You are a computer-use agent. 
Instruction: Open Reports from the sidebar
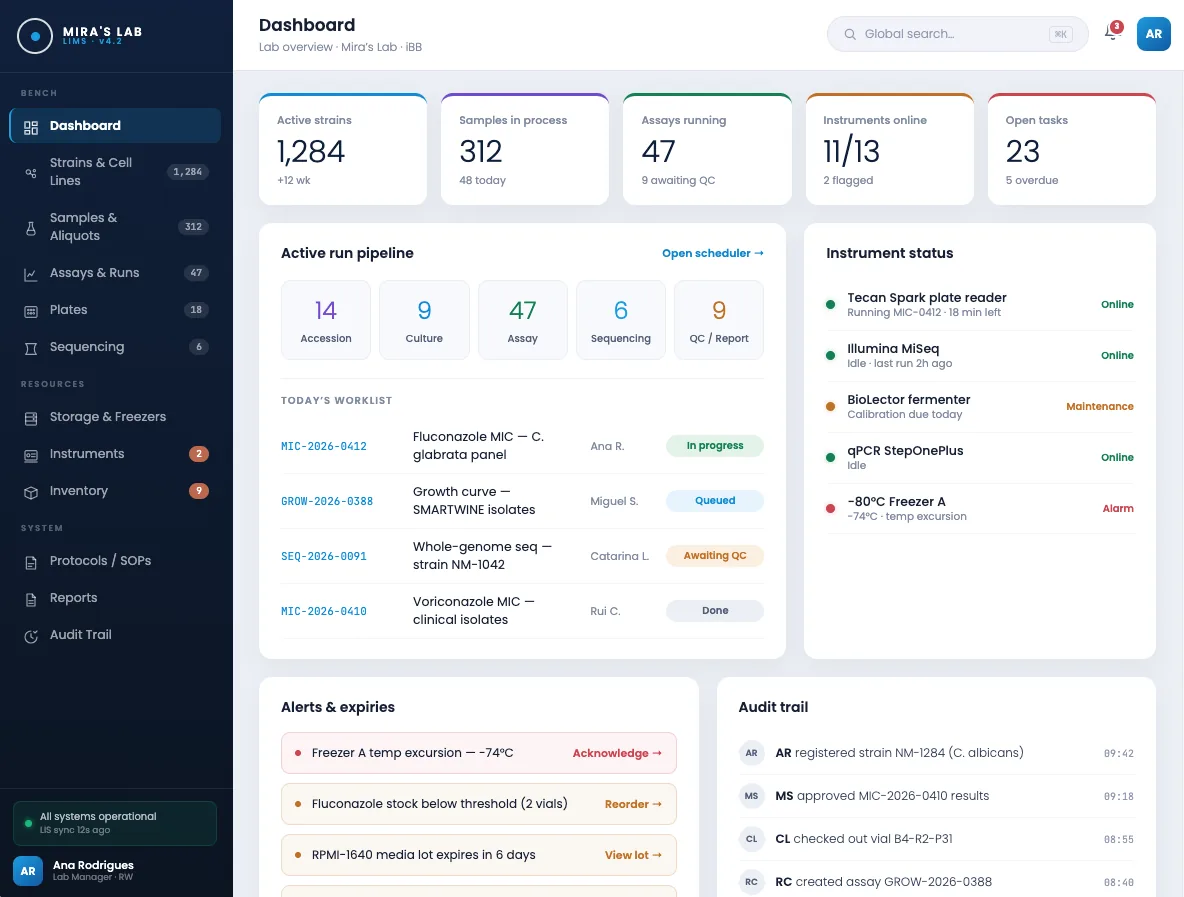tap(115, 598)
